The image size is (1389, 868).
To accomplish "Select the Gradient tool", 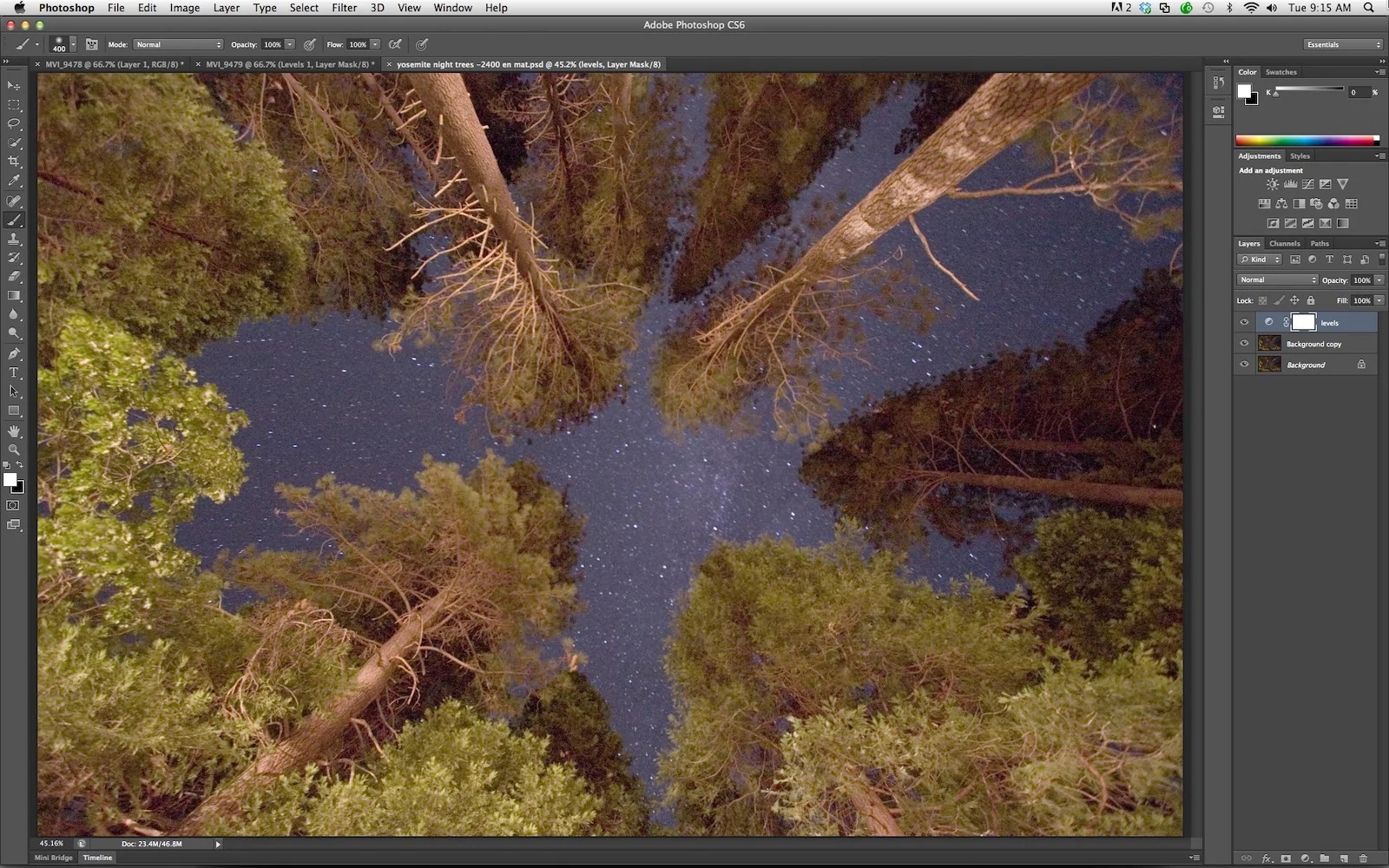I will [14, 296].
